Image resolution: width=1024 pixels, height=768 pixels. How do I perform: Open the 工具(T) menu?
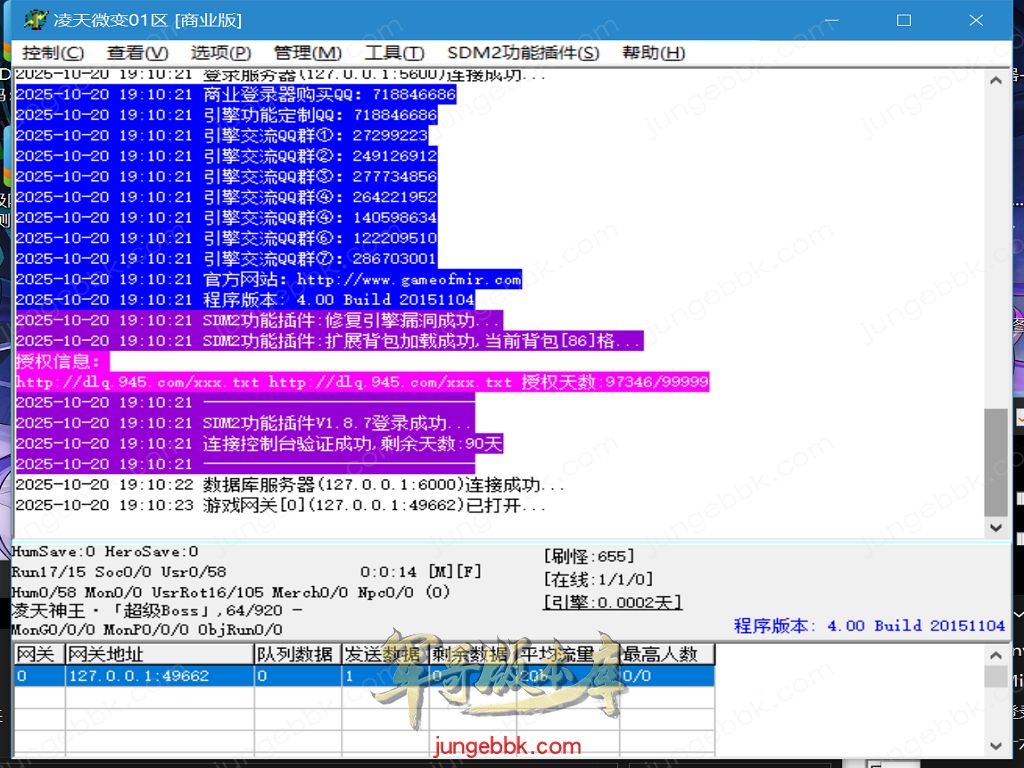coord(394,53)
